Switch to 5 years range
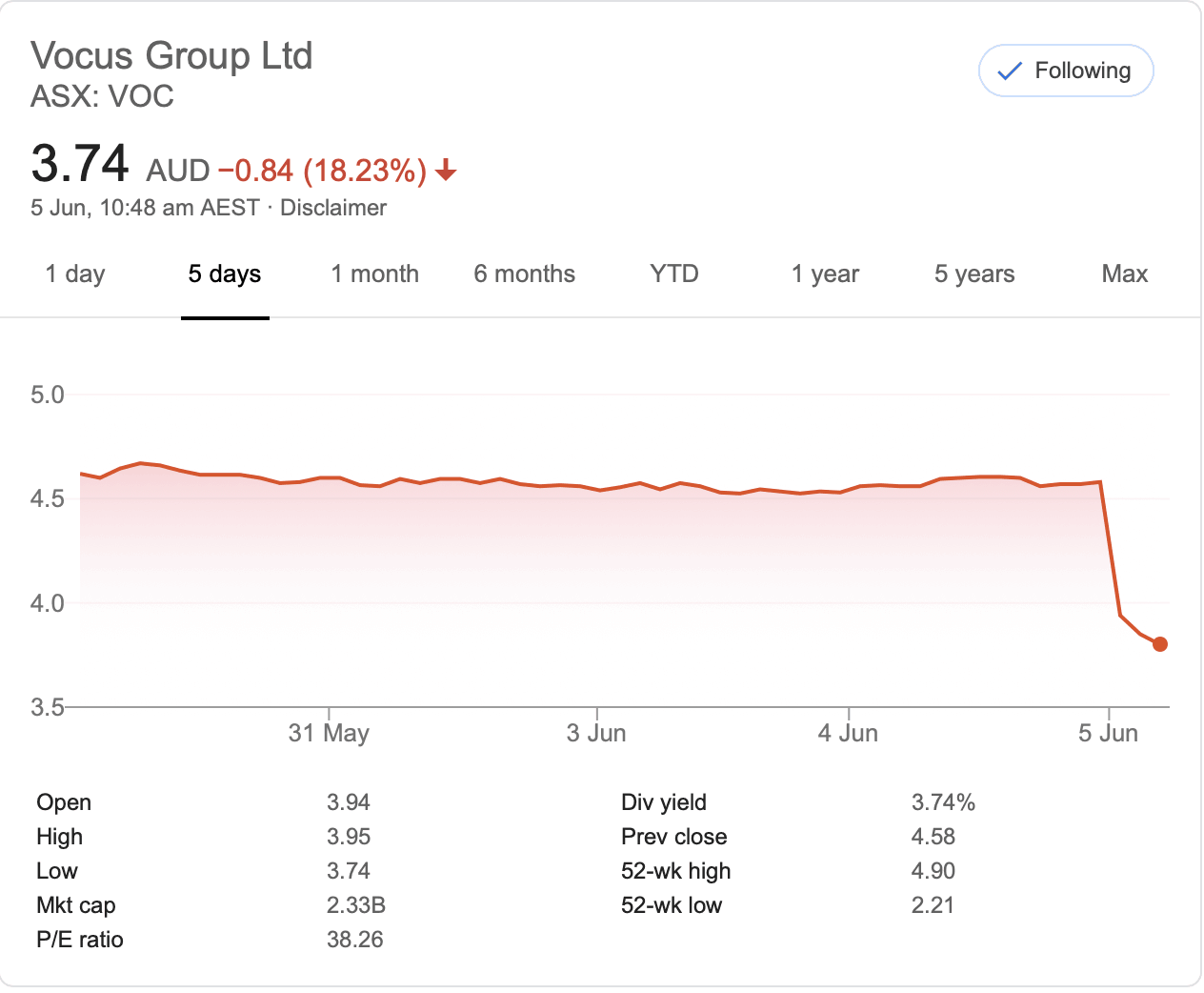This screenshot has width=1204, height=993. coord(973,274)
